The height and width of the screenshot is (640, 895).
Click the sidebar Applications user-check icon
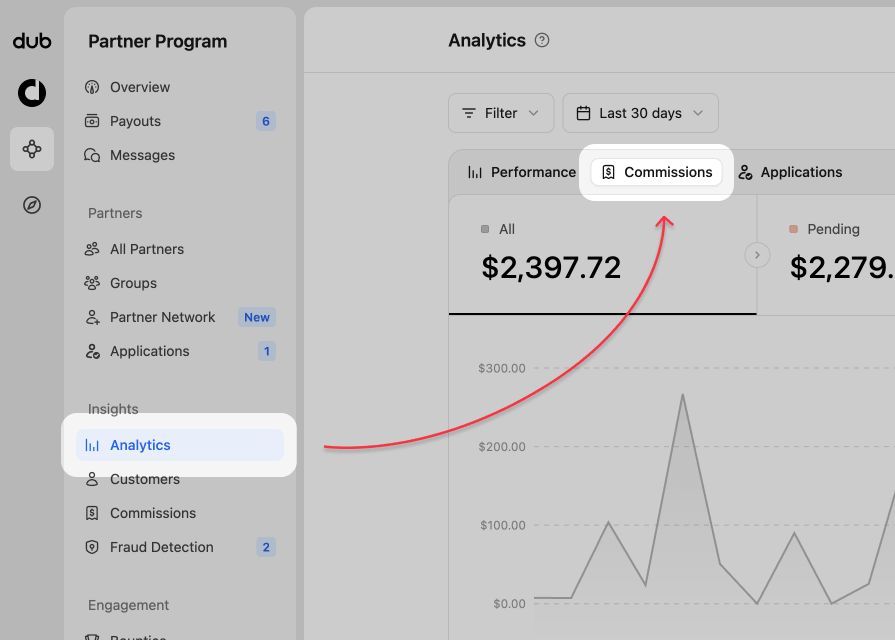(x=92, y=351)
